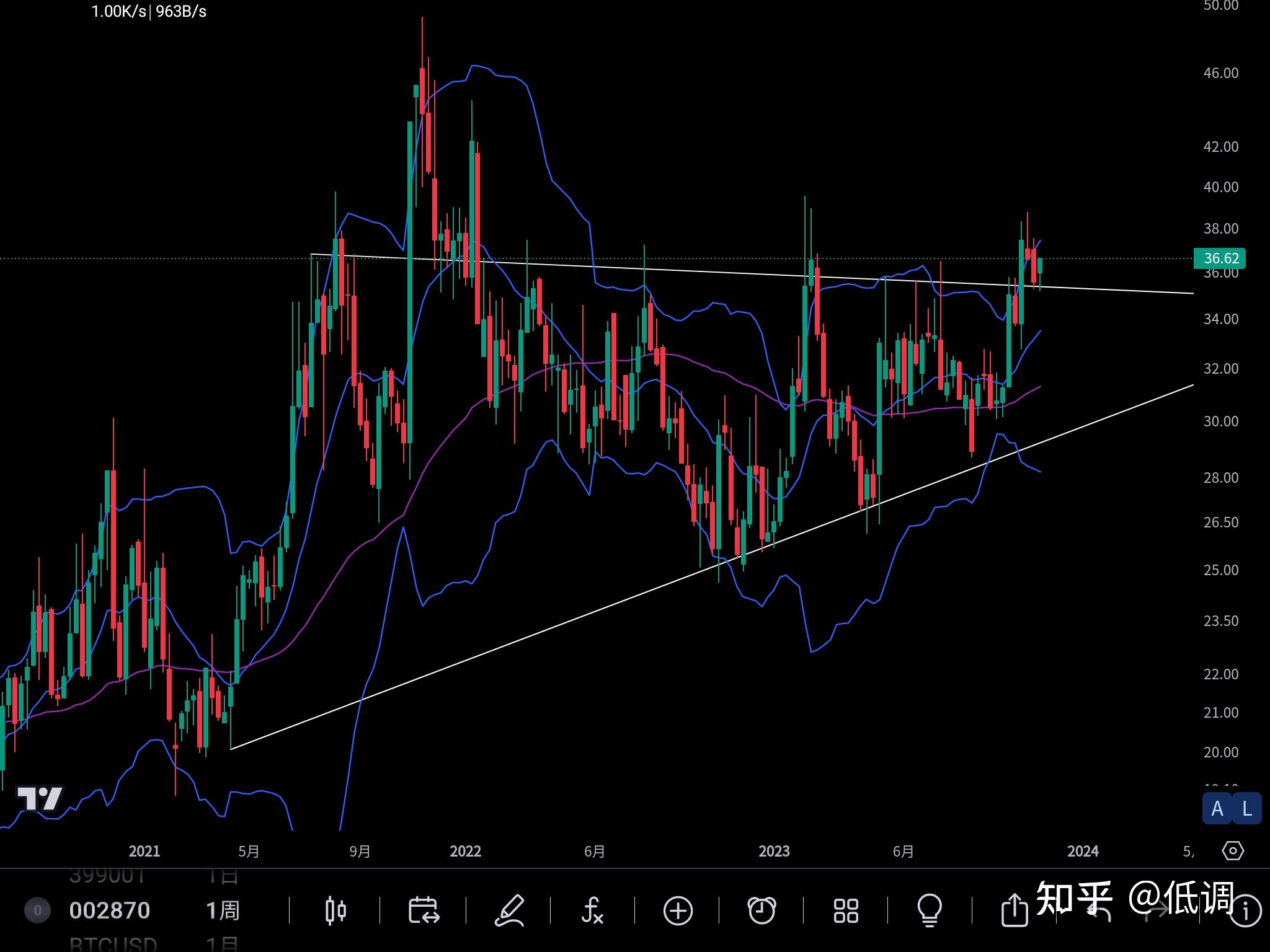Tap the round 0 badge beside 002870
The image size is (1270, 952).
(37, 910)
